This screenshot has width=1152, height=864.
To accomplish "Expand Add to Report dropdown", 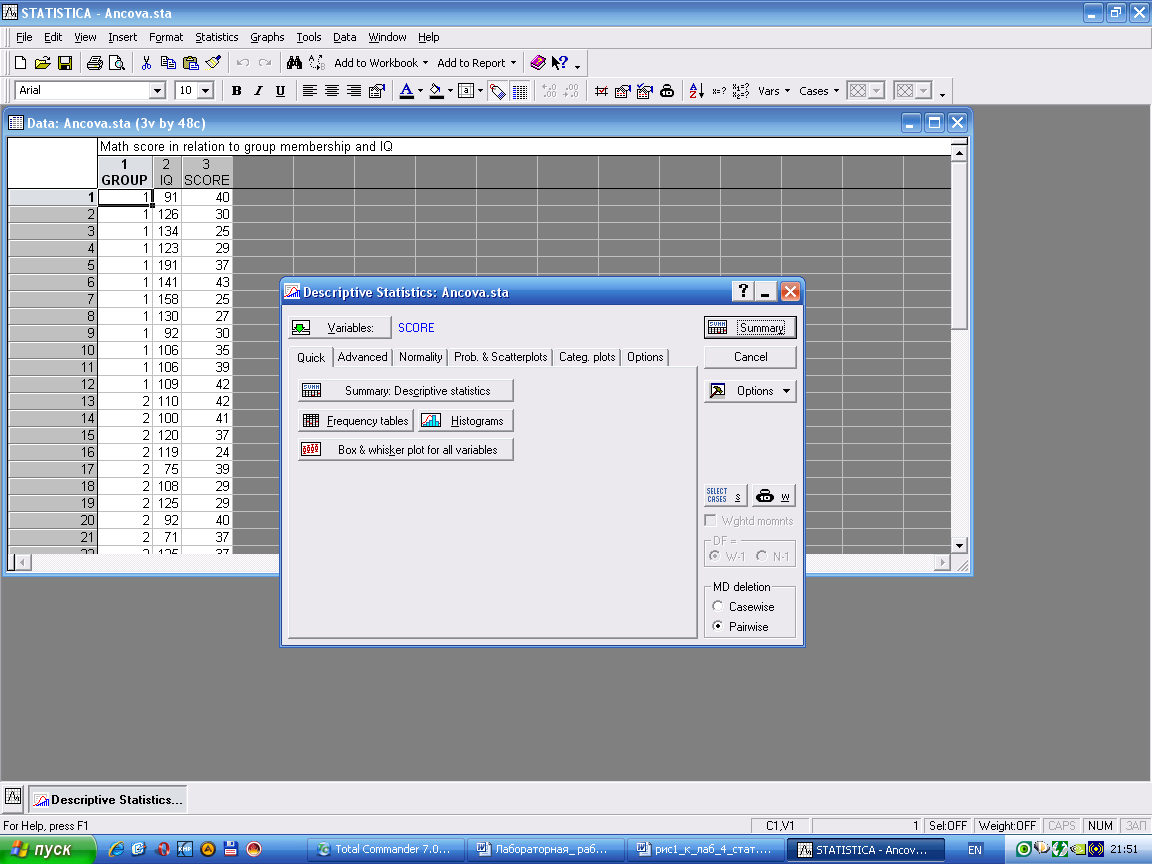I will 513,63.
